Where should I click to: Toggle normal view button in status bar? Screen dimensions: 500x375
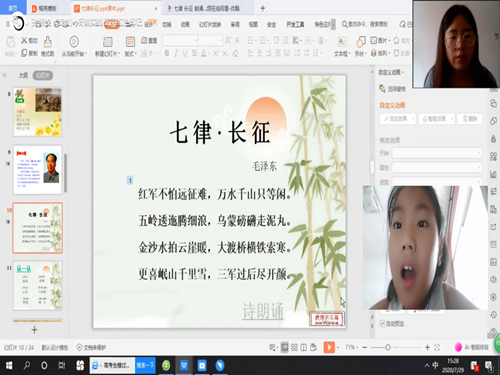point(284,348)
